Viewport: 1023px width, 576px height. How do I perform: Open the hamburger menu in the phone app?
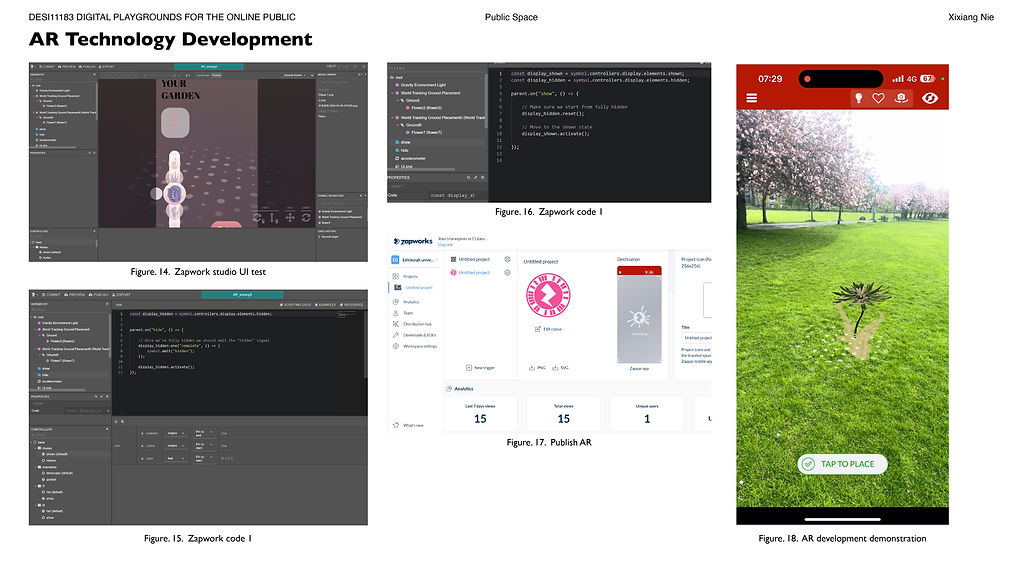tap(752, 98)
